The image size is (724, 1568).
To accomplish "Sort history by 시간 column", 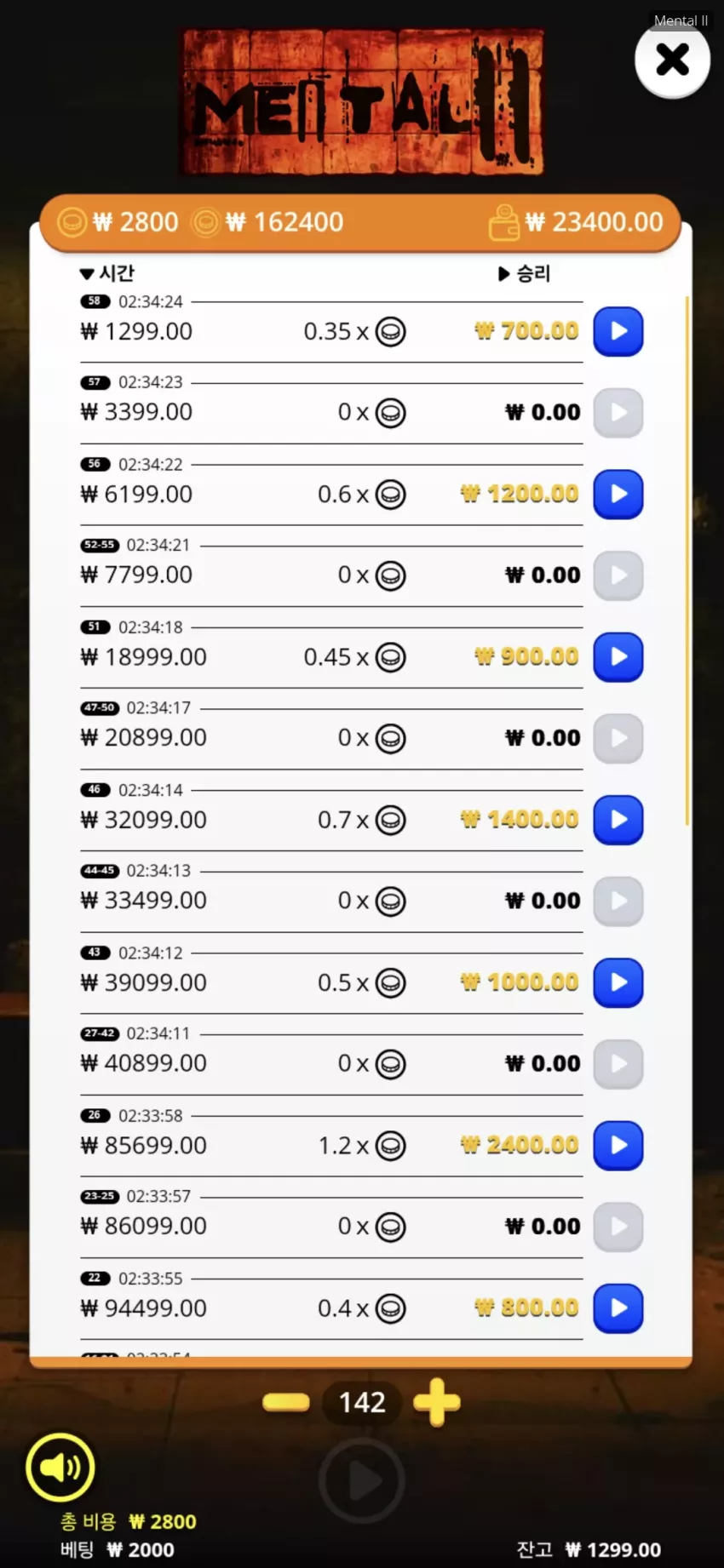I will [x=107, y=273].
